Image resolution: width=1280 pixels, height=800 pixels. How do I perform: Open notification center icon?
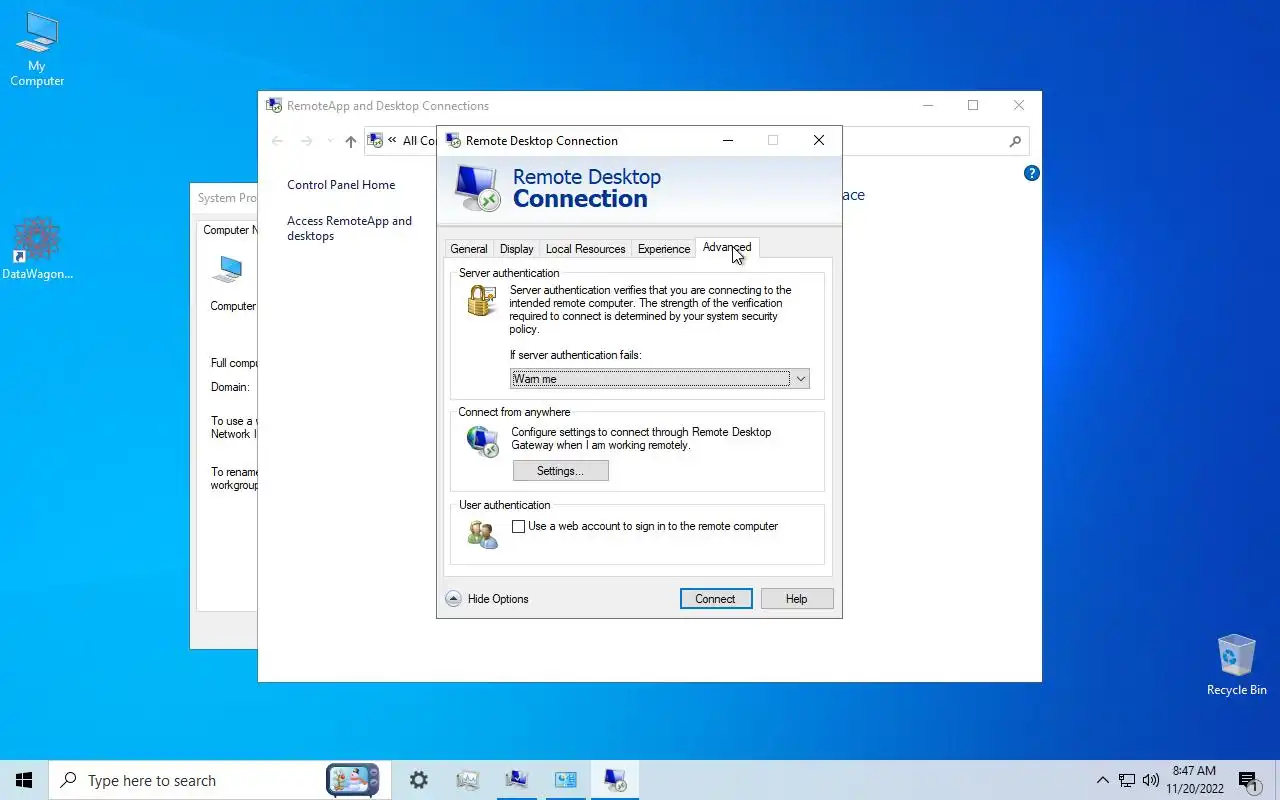pos(1248,780)
